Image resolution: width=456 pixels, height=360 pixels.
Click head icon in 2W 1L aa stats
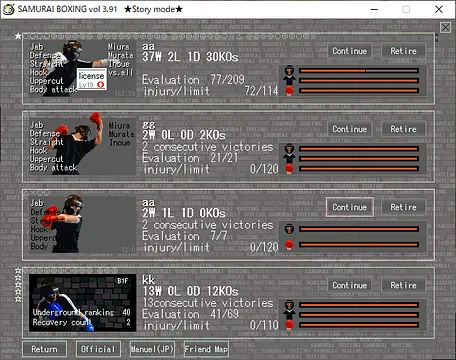(289, 229)
